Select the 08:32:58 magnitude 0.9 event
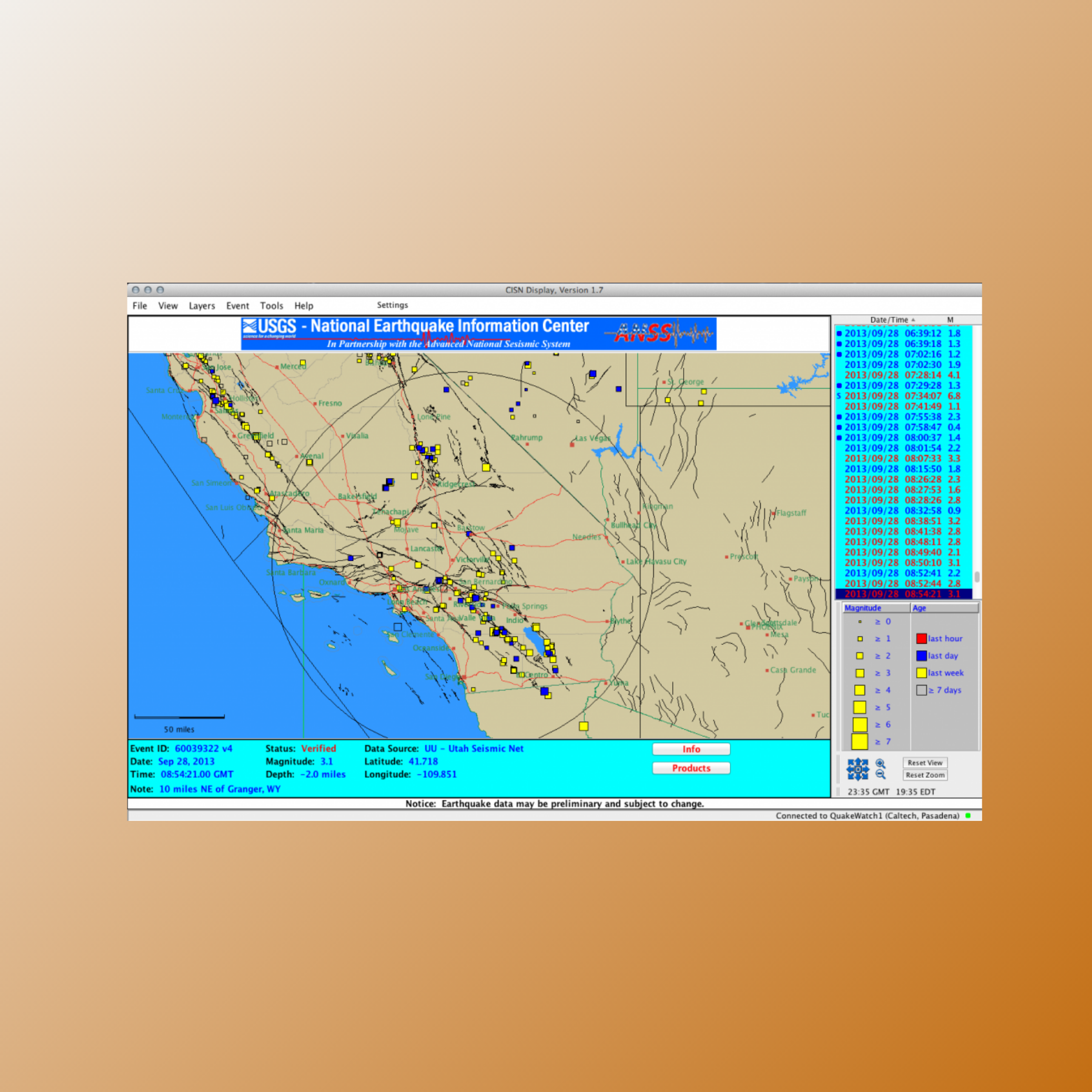Viewport: 1092px width, 1092px height. tap(903, 511)
